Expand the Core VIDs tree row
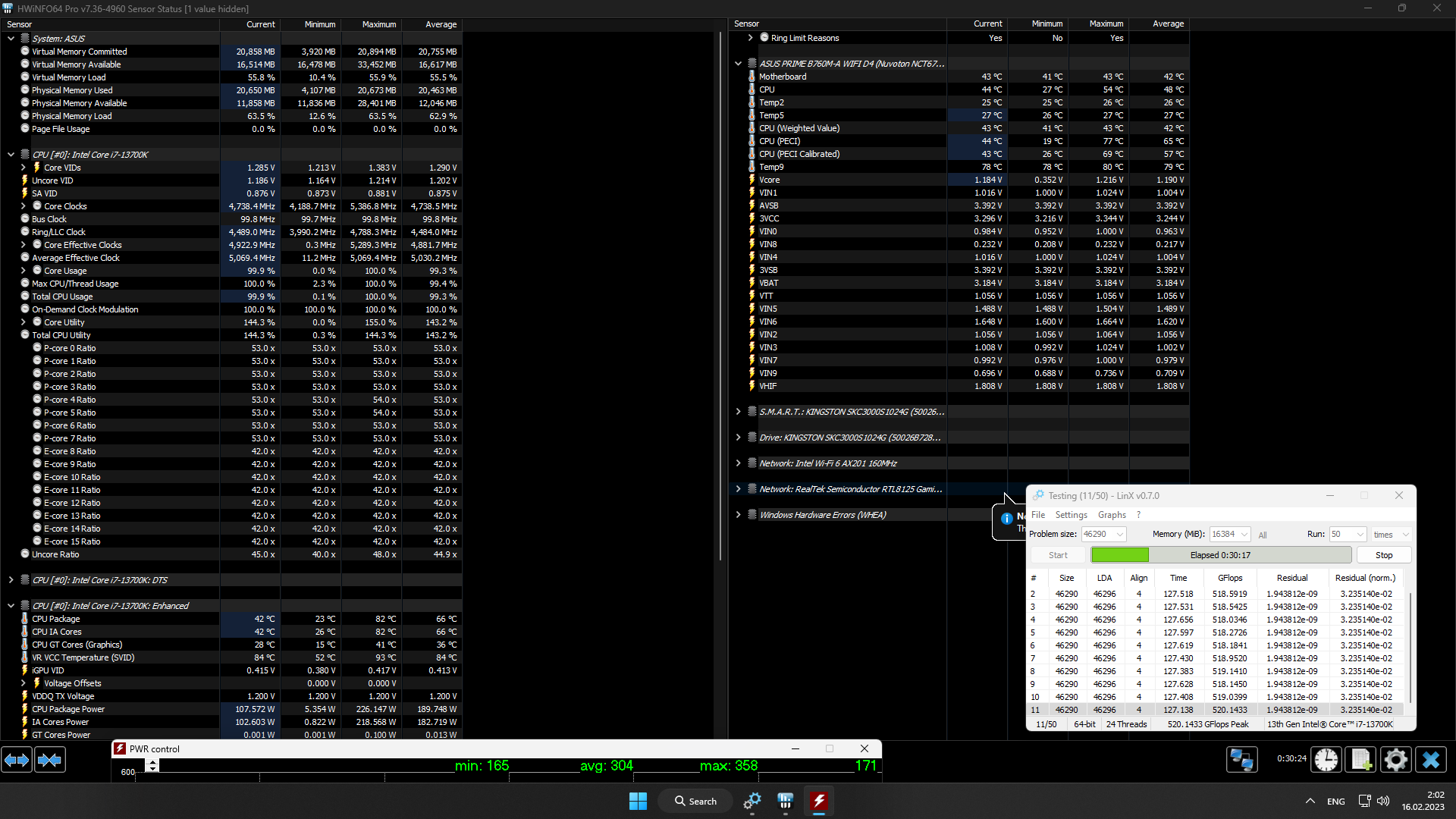 23,168
